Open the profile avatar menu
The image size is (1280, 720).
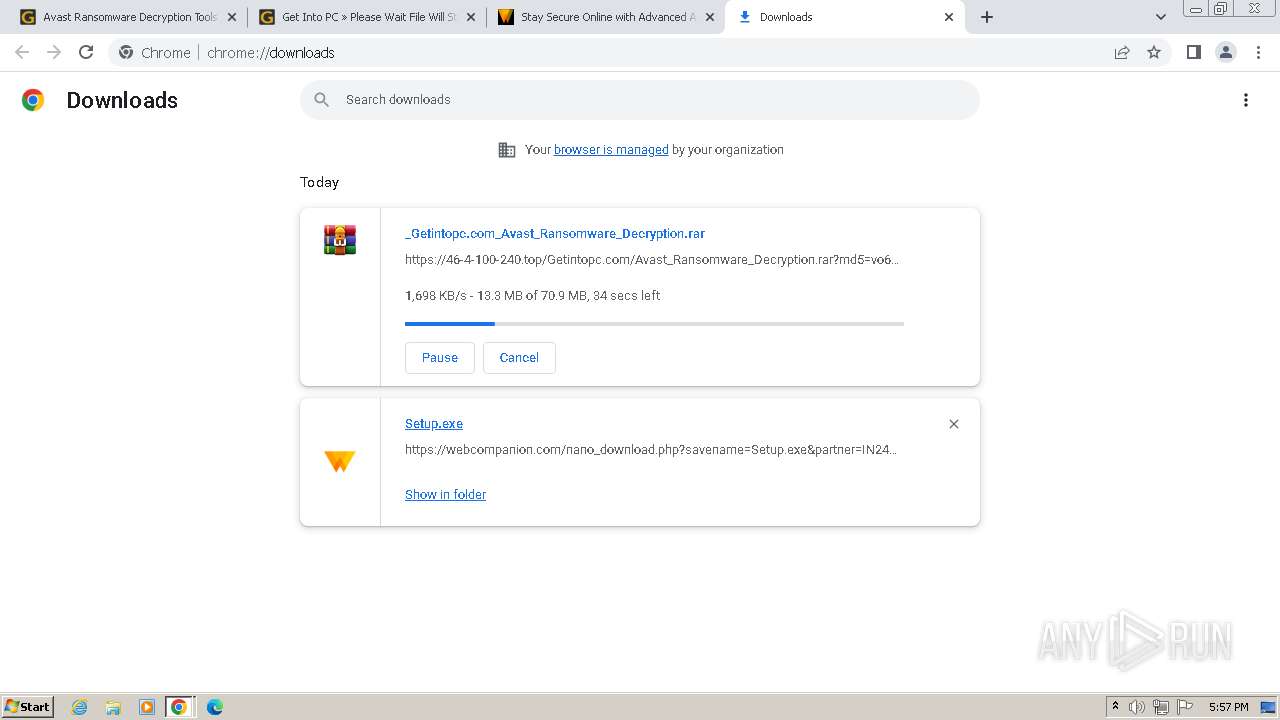click(1225, 52)
